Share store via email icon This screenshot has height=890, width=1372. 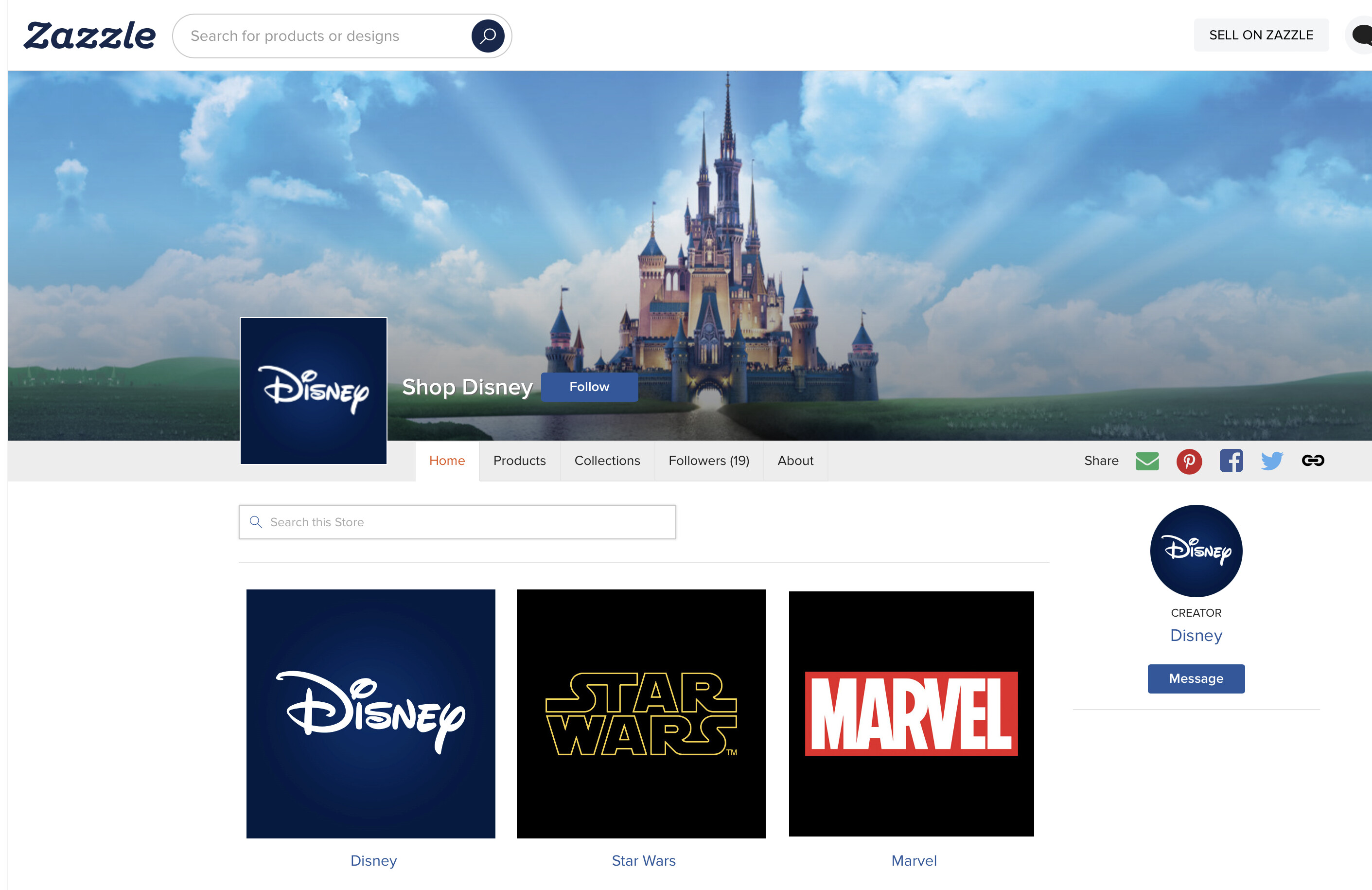[x=1147, y=461]
